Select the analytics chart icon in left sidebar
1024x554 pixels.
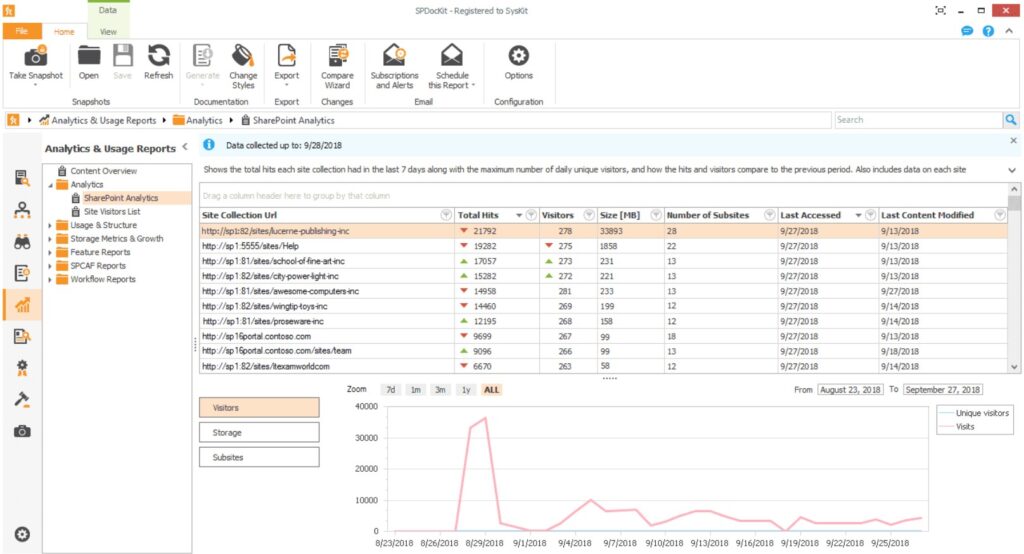tap(22, 304)
